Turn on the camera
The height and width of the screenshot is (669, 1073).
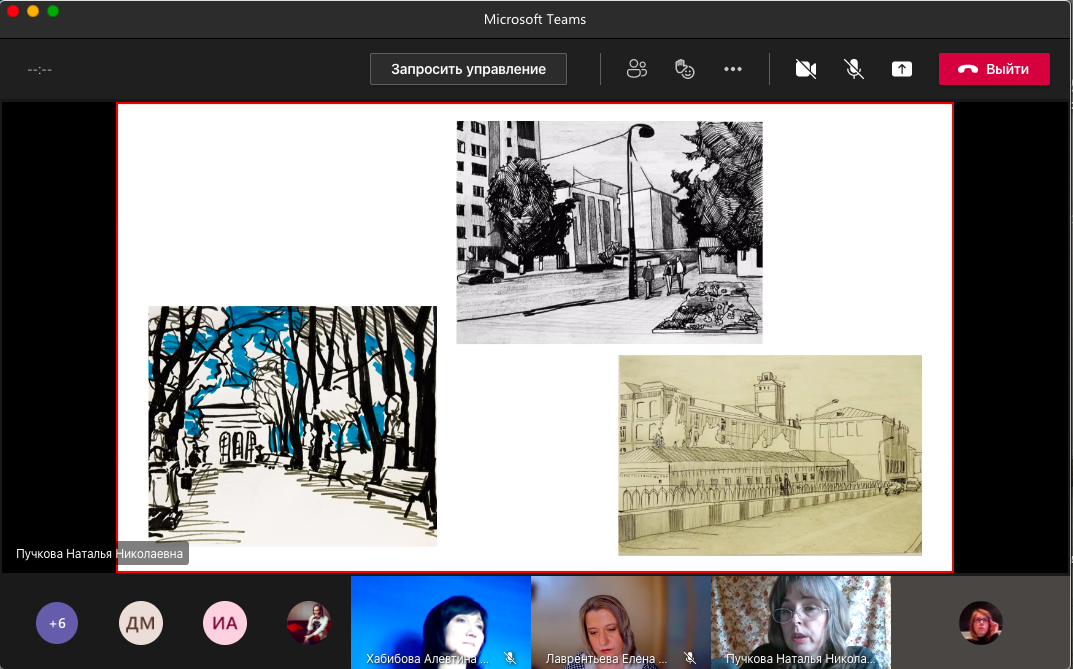click(x=806, y=69)
